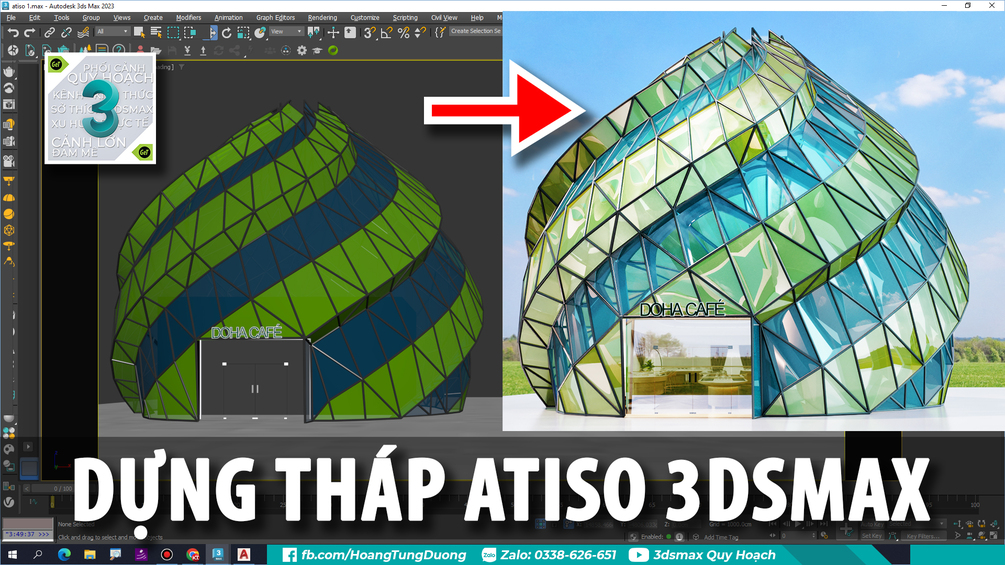Viewport: 1005px width, 565px height.
Task: Activate the Select Object tool
Action: tap(139, 32)
